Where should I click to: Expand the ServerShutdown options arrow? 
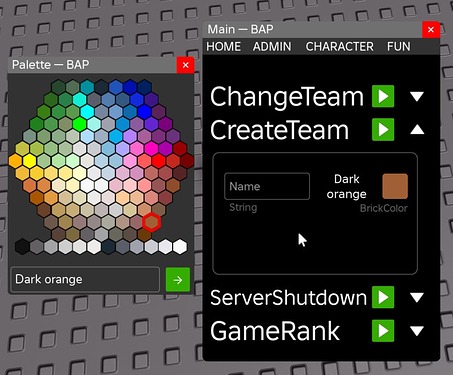point(417,297)
